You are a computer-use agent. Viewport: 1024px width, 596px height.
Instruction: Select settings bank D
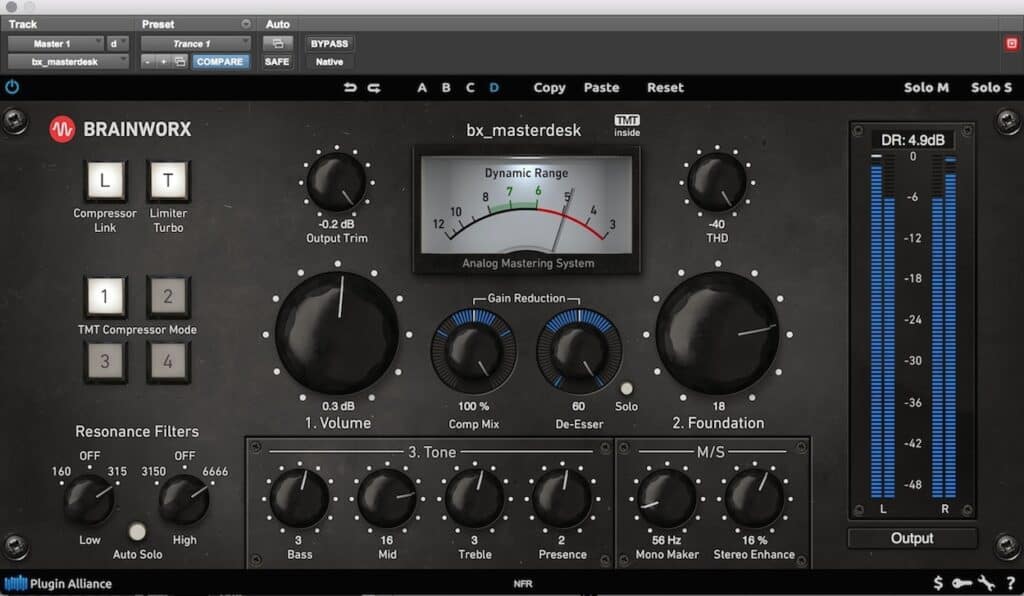[494, 88]
